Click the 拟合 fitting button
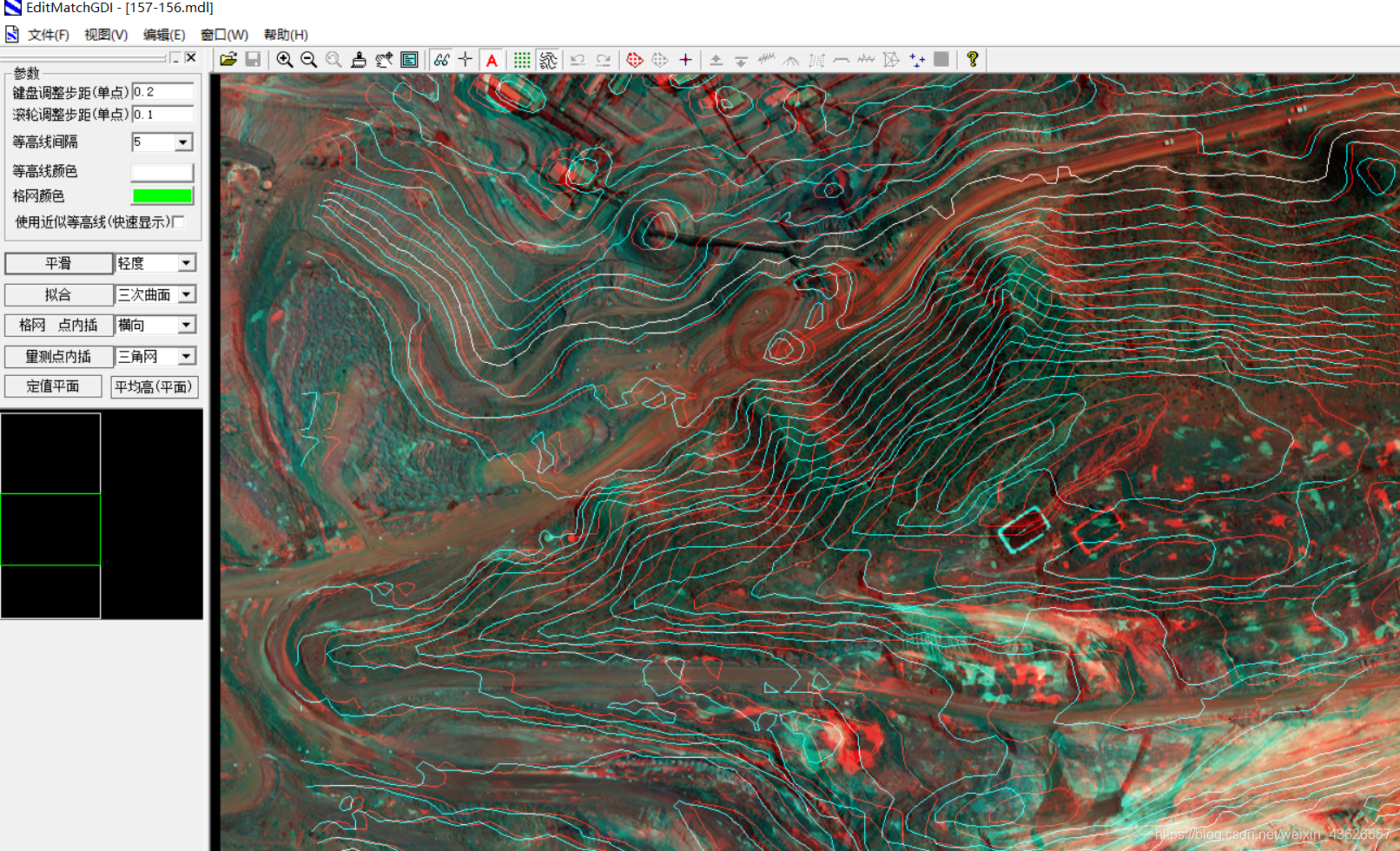Viewport: 1400px width, 851px height. (58, 295)
